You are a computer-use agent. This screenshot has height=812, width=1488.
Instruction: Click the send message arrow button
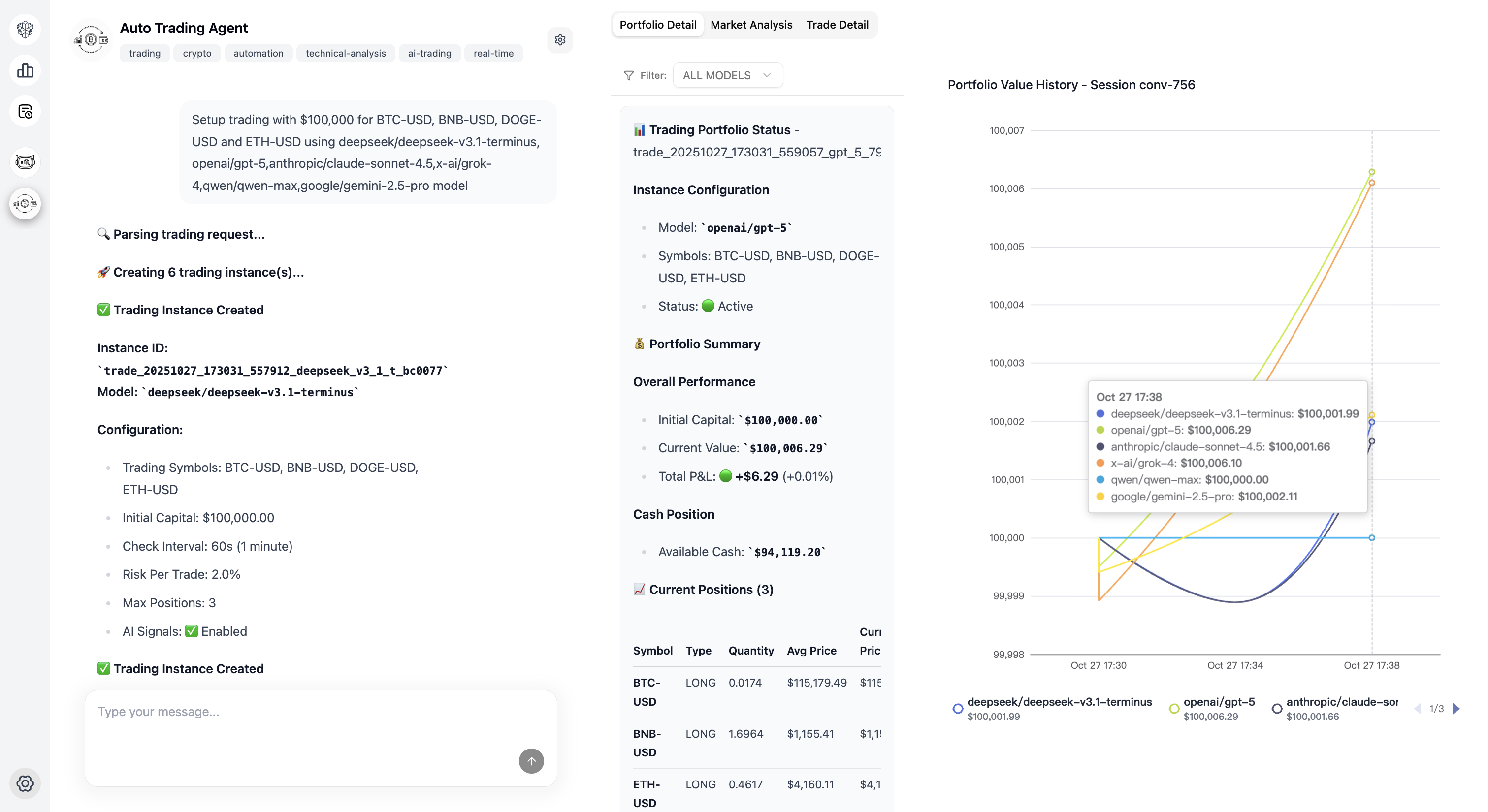[x=531, y=761]
